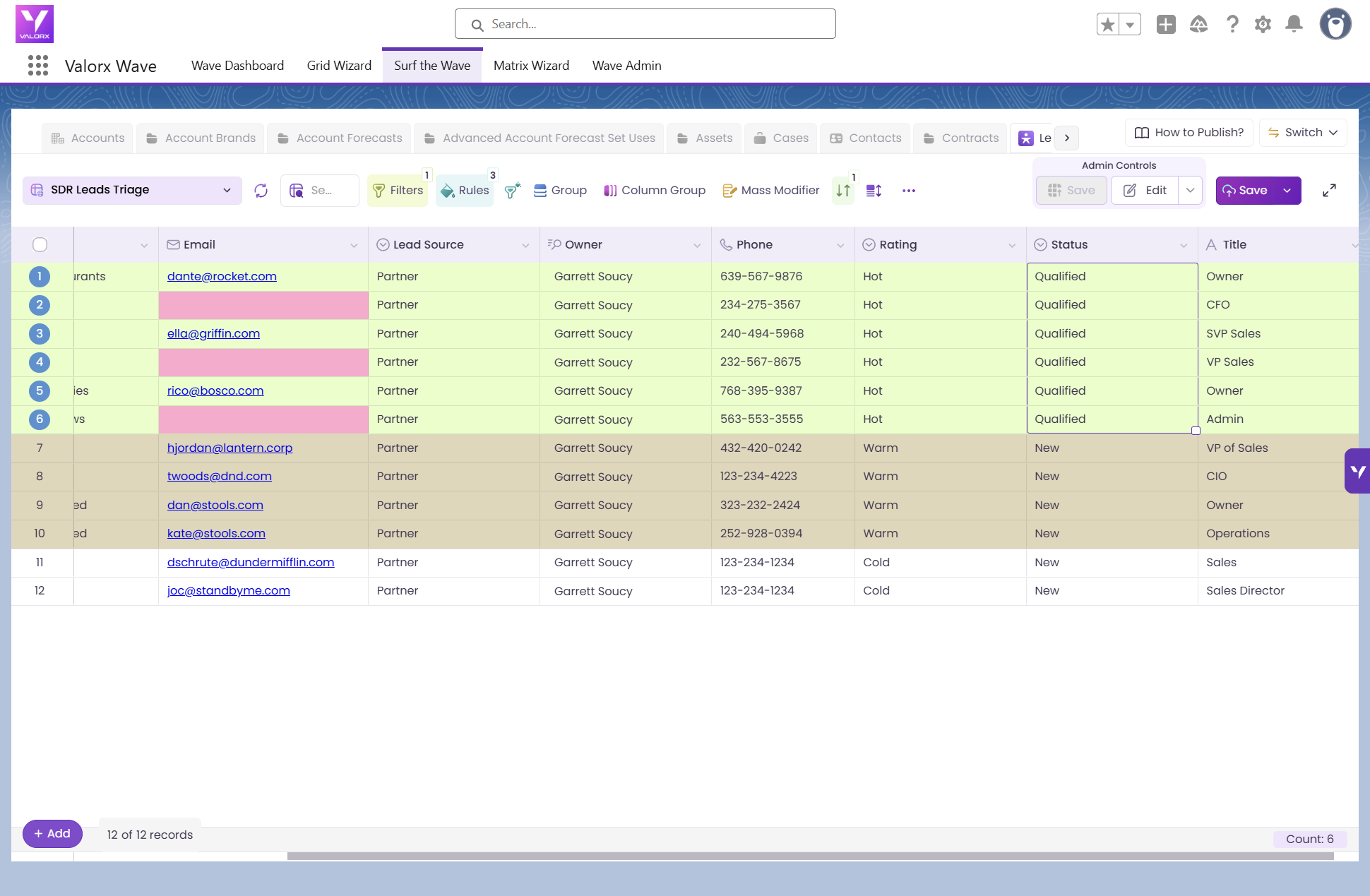Click the fill handle on Status selection

(x=1196, y=431)
